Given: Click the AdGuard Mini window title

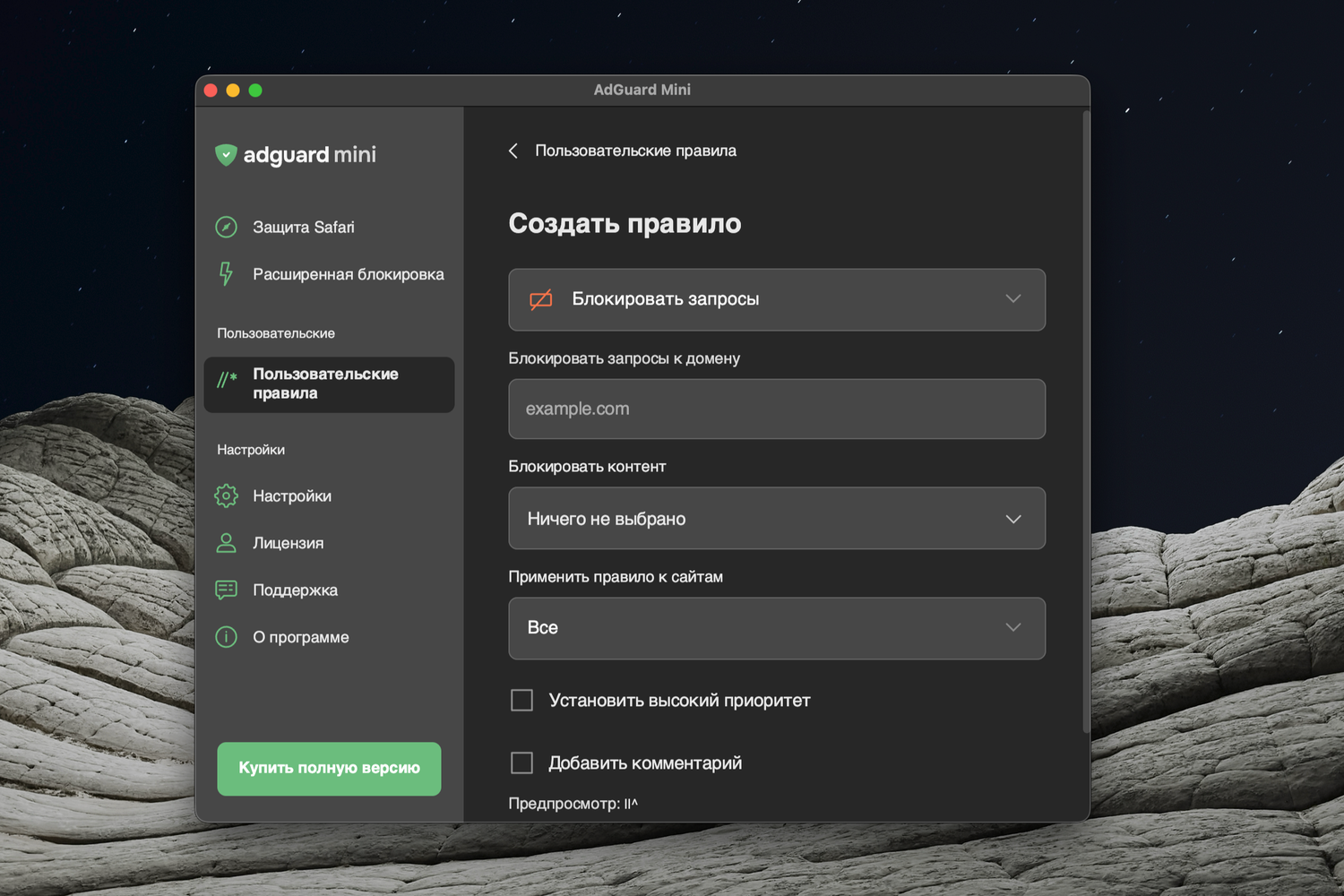Looking at the screenshot, I should tap(642, 90).
